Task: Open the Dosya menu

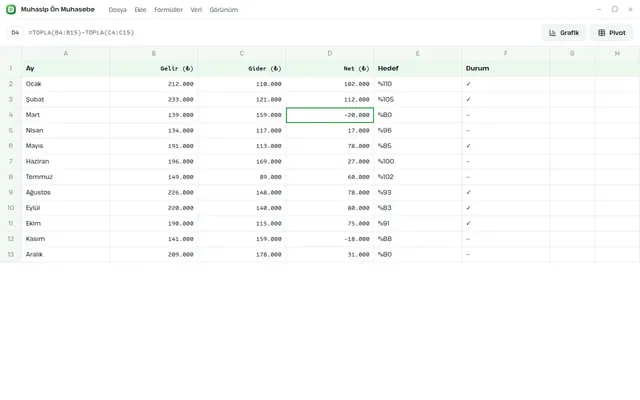Action: point(118,9)
